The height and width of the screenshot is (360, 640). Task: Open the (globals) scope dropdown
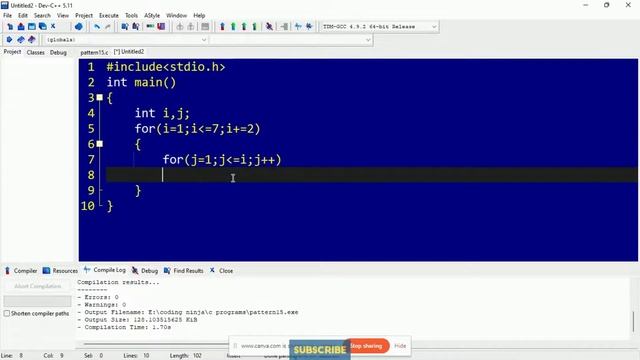[x=204, y=40]
